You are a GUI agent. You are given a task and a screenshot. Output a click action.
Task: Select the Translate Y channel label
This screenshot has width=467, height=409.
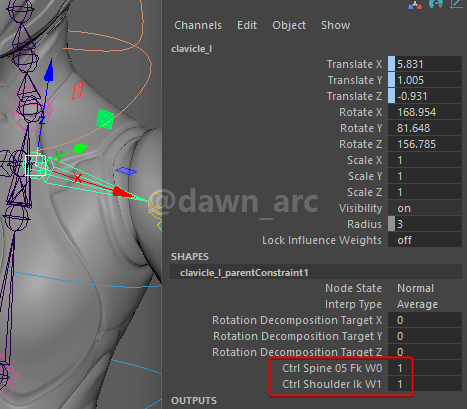(355, 80)
